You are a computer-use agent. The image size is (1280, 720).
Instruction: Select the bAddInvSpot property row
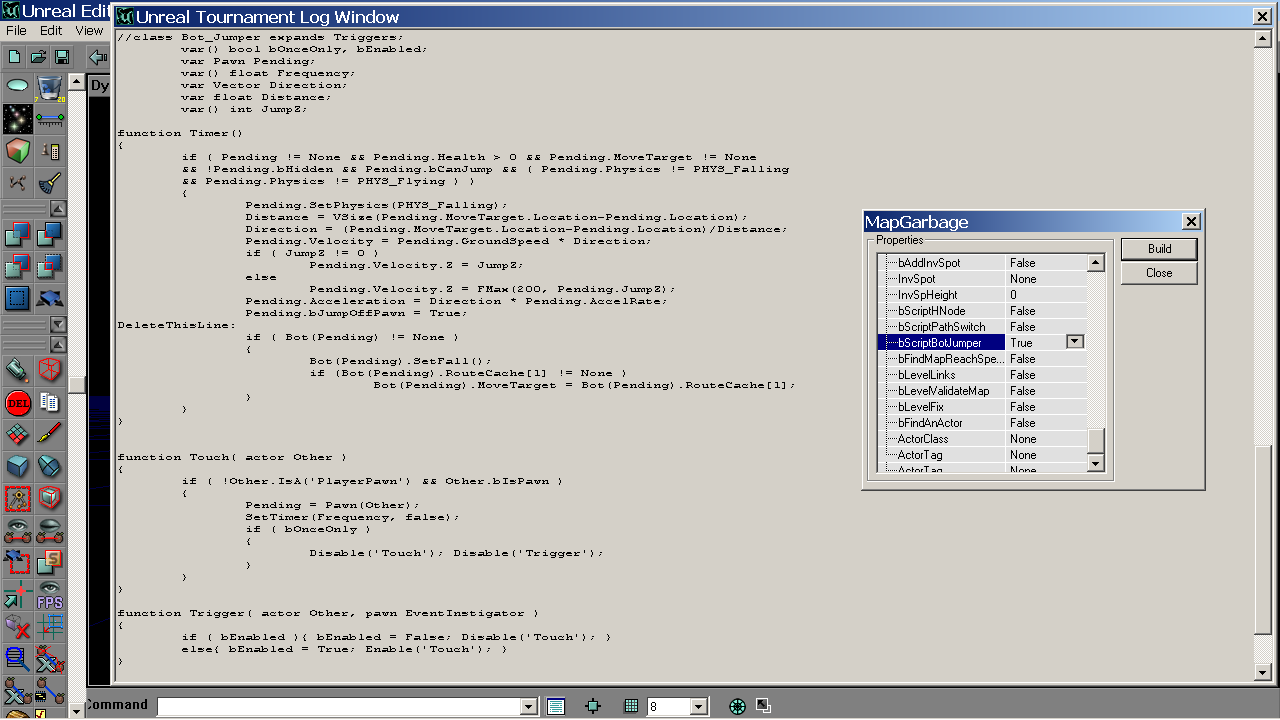[x=982, y=263]
